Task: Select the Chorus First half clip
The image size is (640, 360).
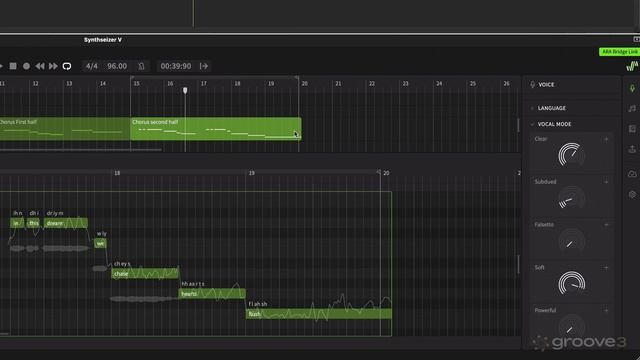Action: [64, 129]
